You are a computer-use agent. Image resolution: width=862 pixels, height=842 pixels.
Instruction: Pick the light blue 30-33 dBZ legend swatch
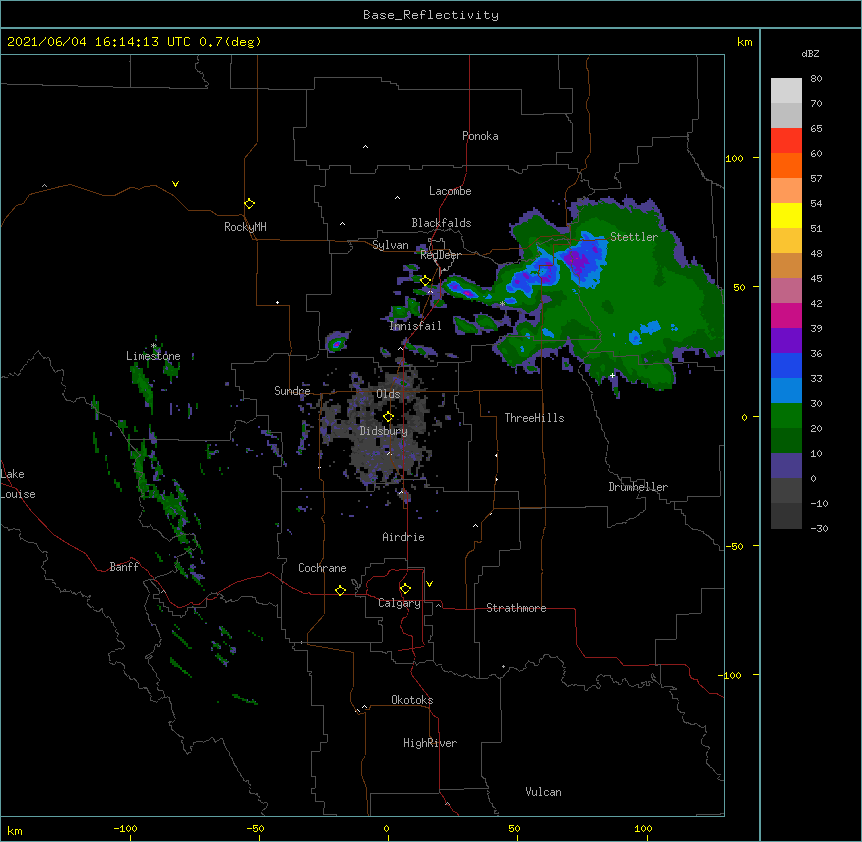(786, 391)
